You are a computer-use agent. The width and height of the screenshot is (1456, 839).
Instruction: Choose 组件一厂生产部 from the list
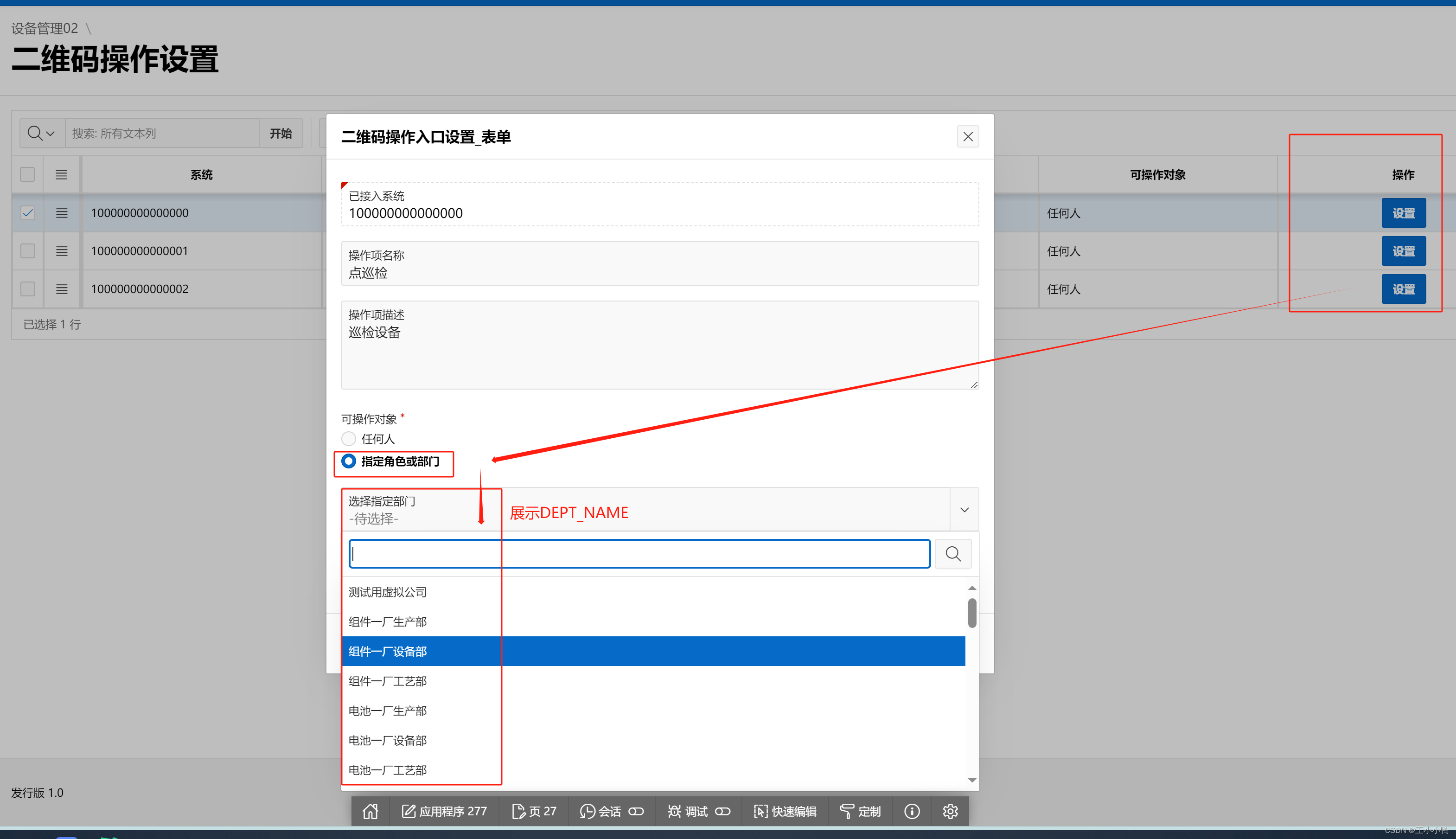tap(654, 622)
